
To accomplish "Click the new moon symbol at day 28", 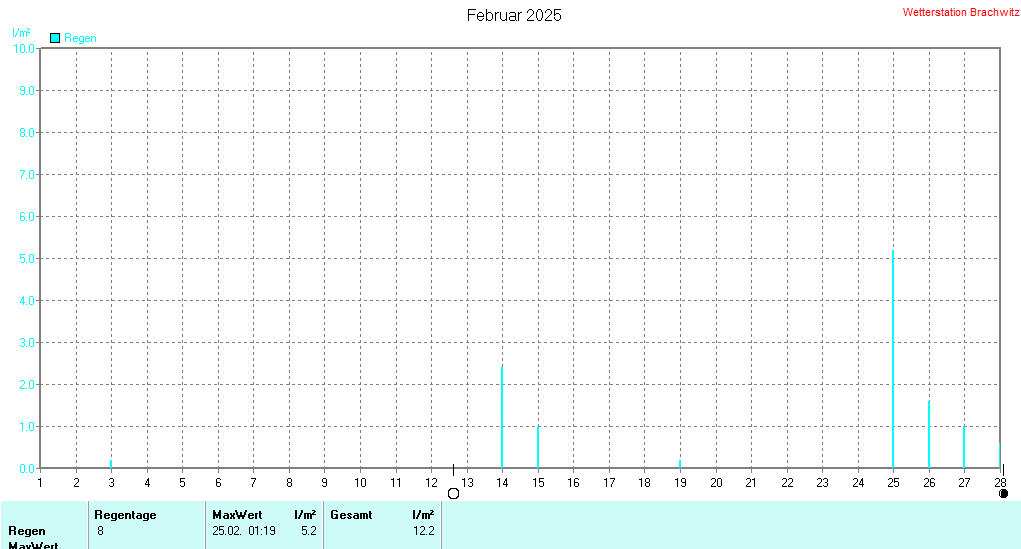I will [1003, 493].
